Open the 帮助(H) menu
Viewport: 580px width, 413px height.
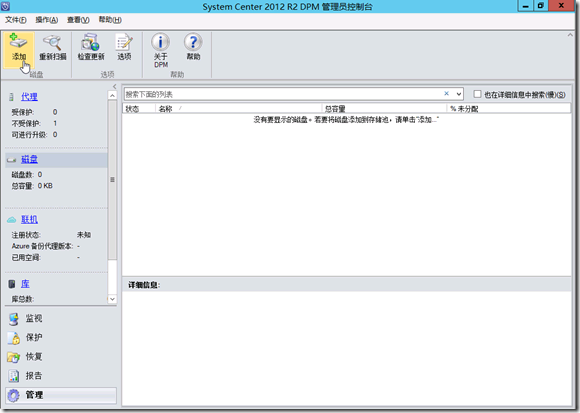[110, 20]
